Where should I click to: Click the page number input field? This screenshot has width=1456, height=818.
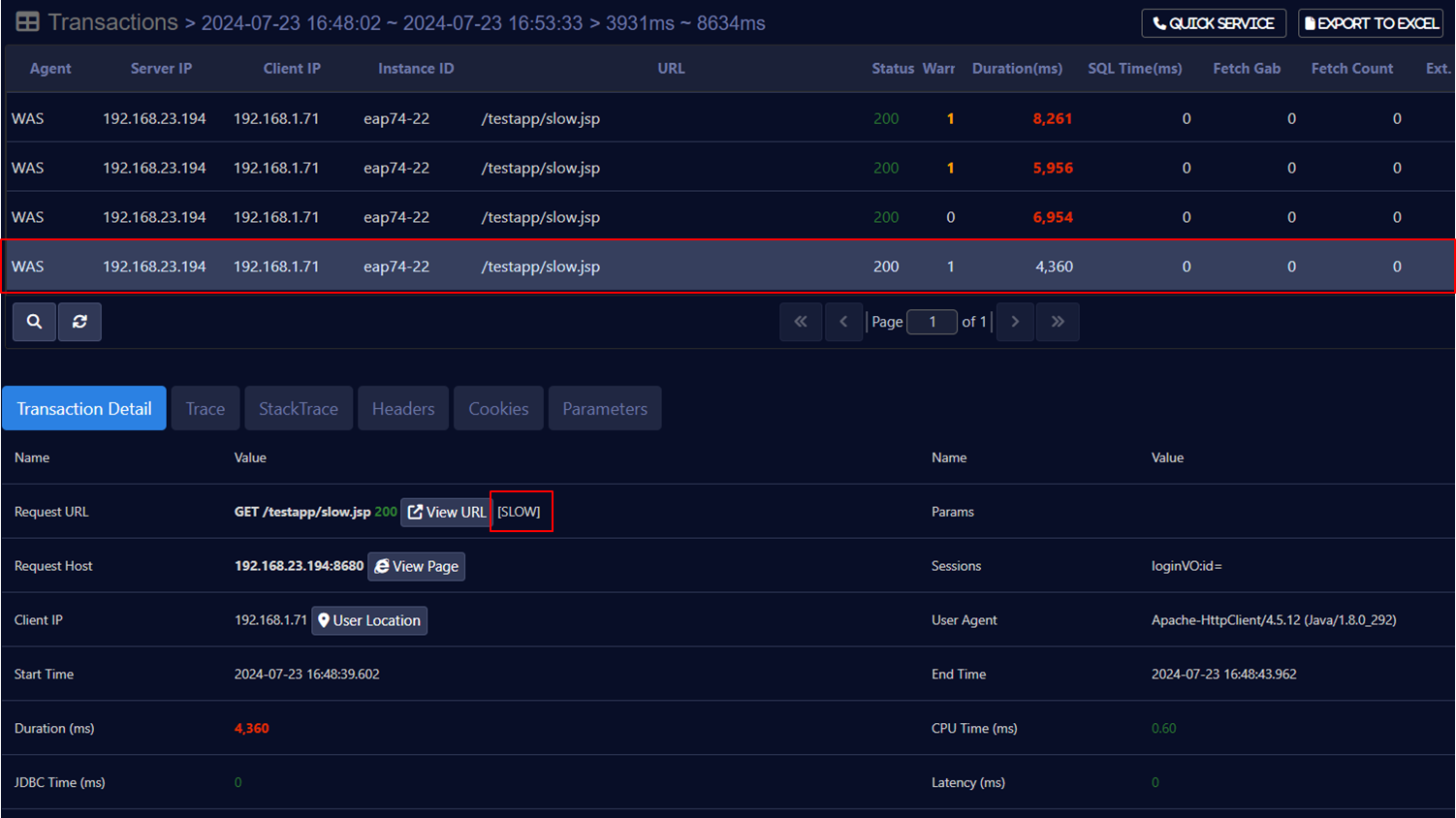932,322
